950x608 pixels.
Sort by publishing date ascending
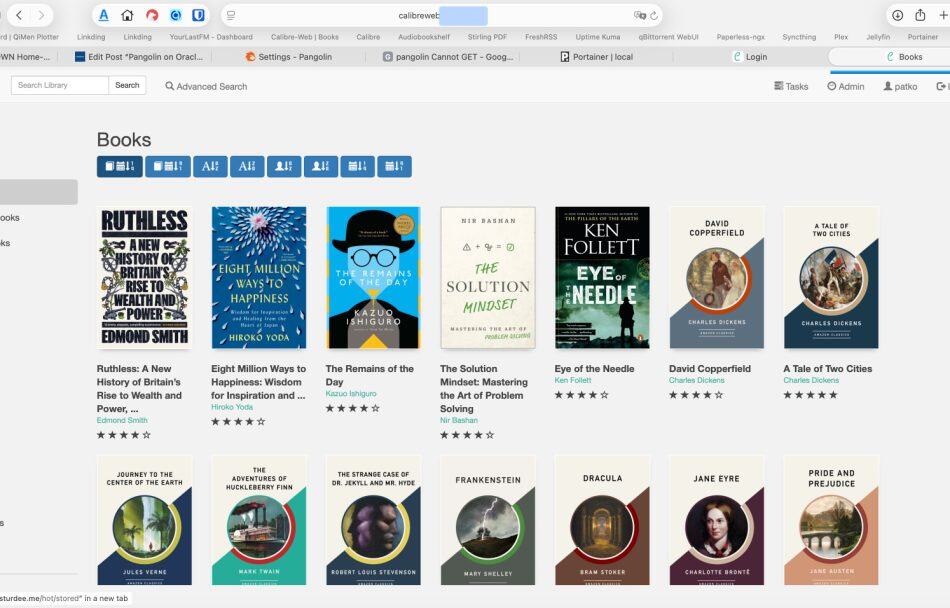pos(394,166)
